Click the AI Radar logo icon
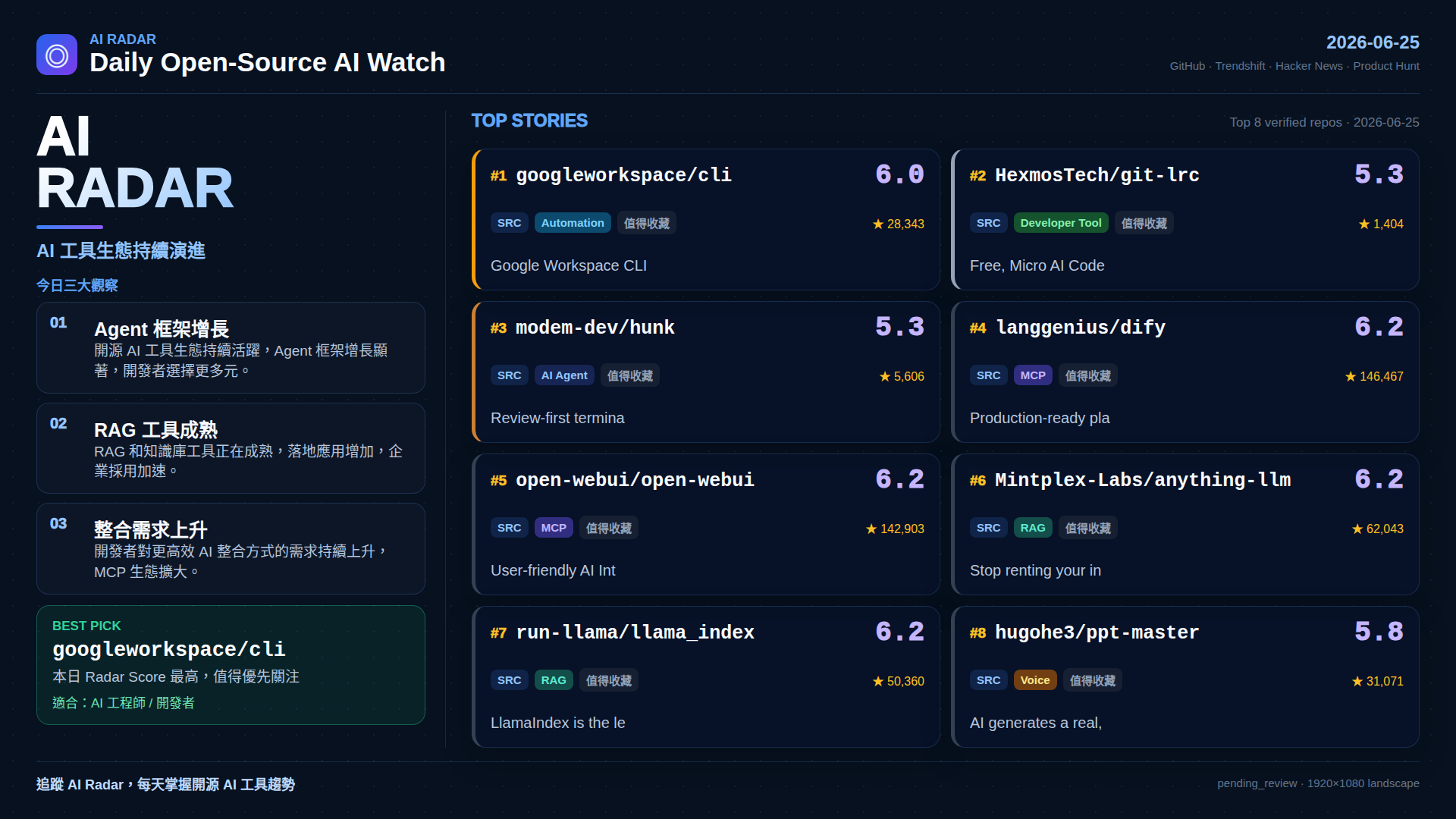The width and height of the screenshot is (1456, 819). (57, 55)
